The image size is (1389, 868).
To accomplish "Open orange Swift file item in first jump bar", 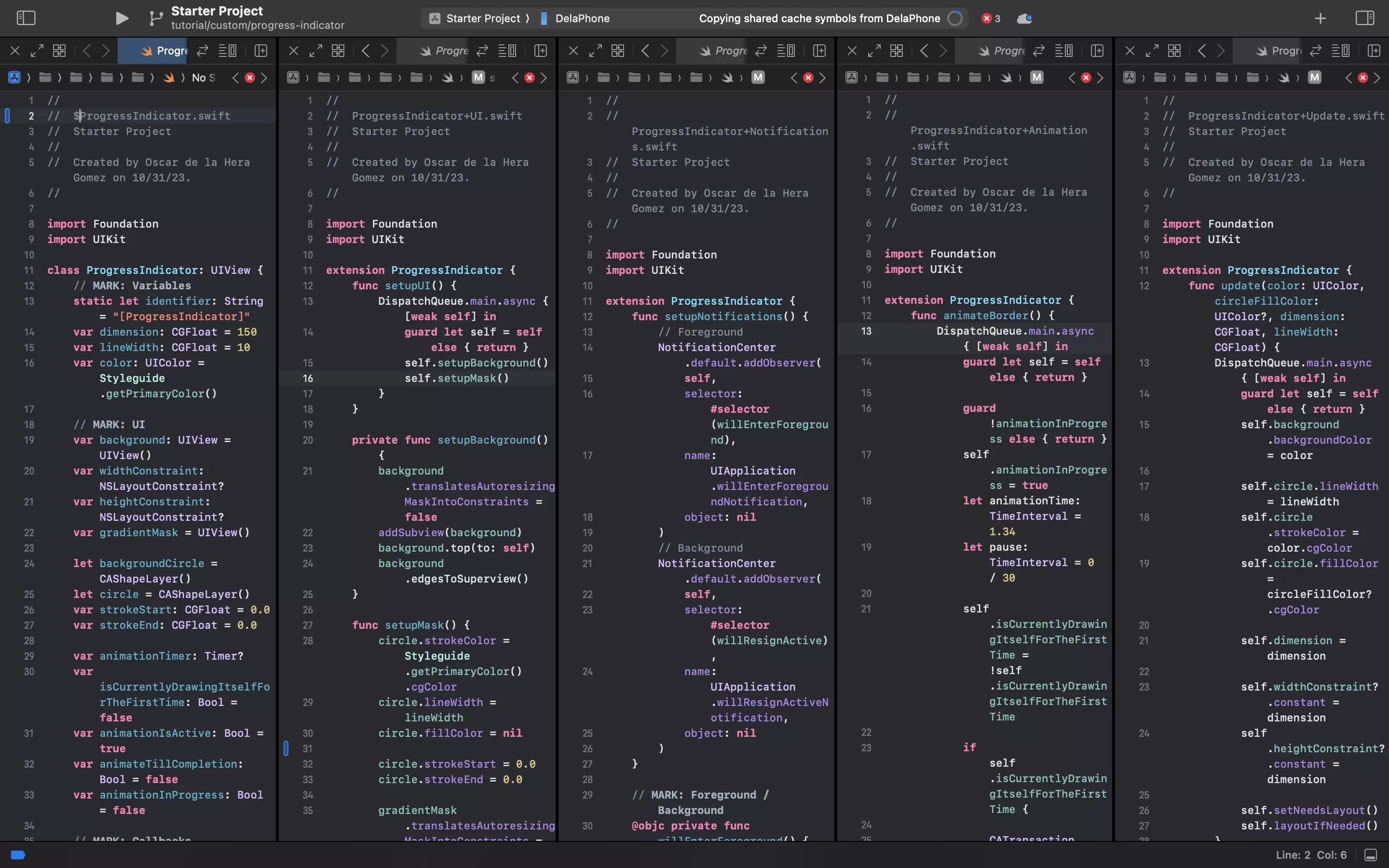I will [x=168, y=77].
